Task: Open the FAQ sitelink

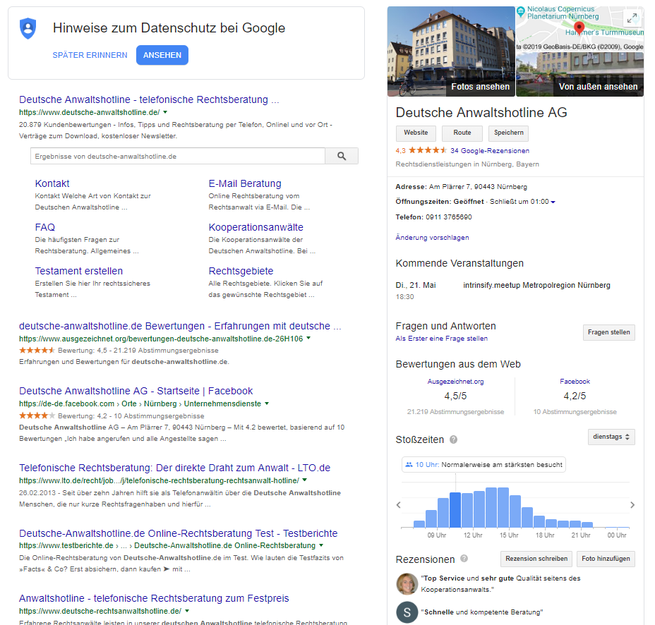Action: [45, 227]
